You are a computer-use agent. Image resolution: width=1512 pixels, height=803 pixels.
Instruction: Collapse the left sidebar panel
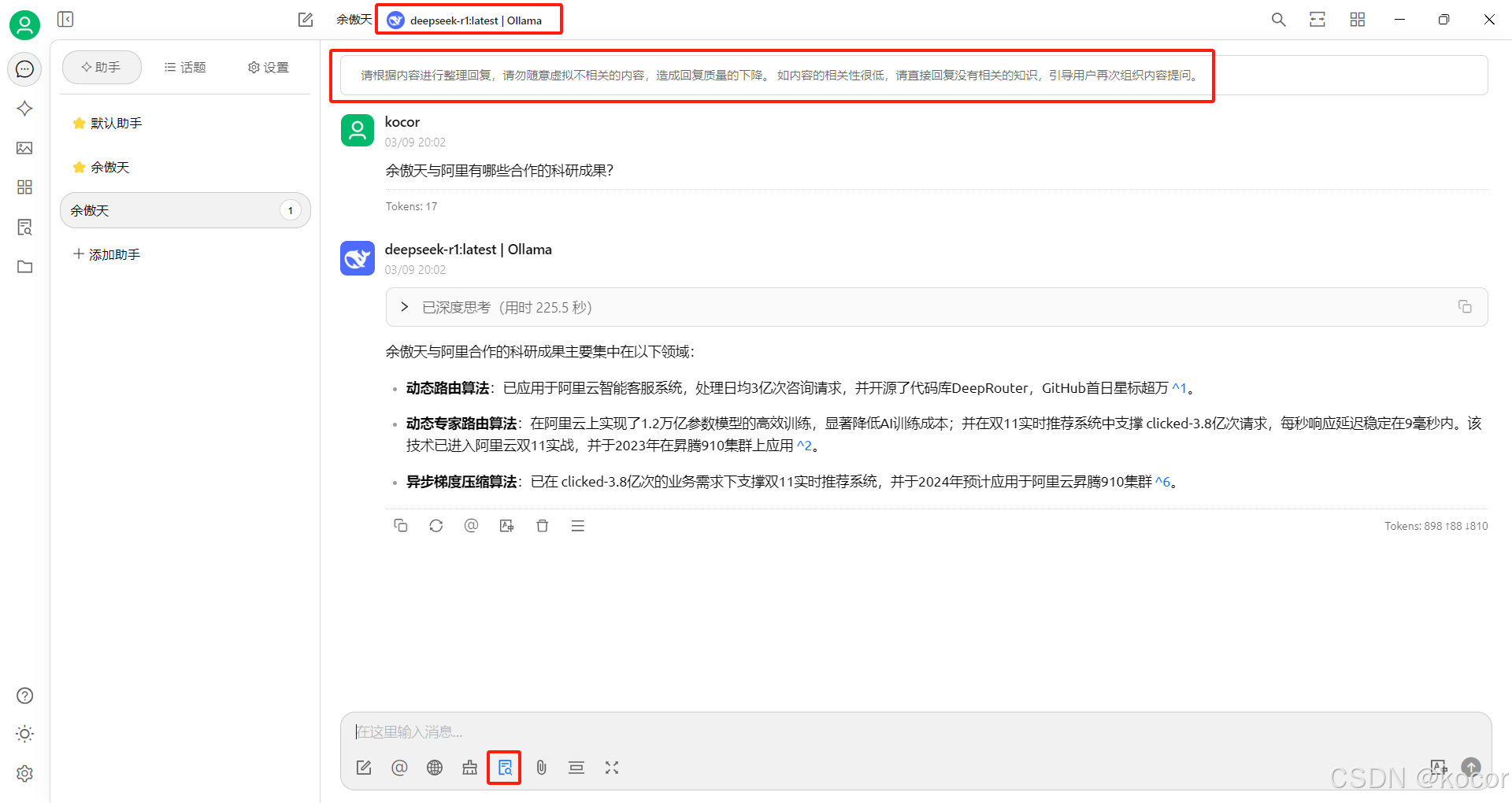[x=65, y=19]
